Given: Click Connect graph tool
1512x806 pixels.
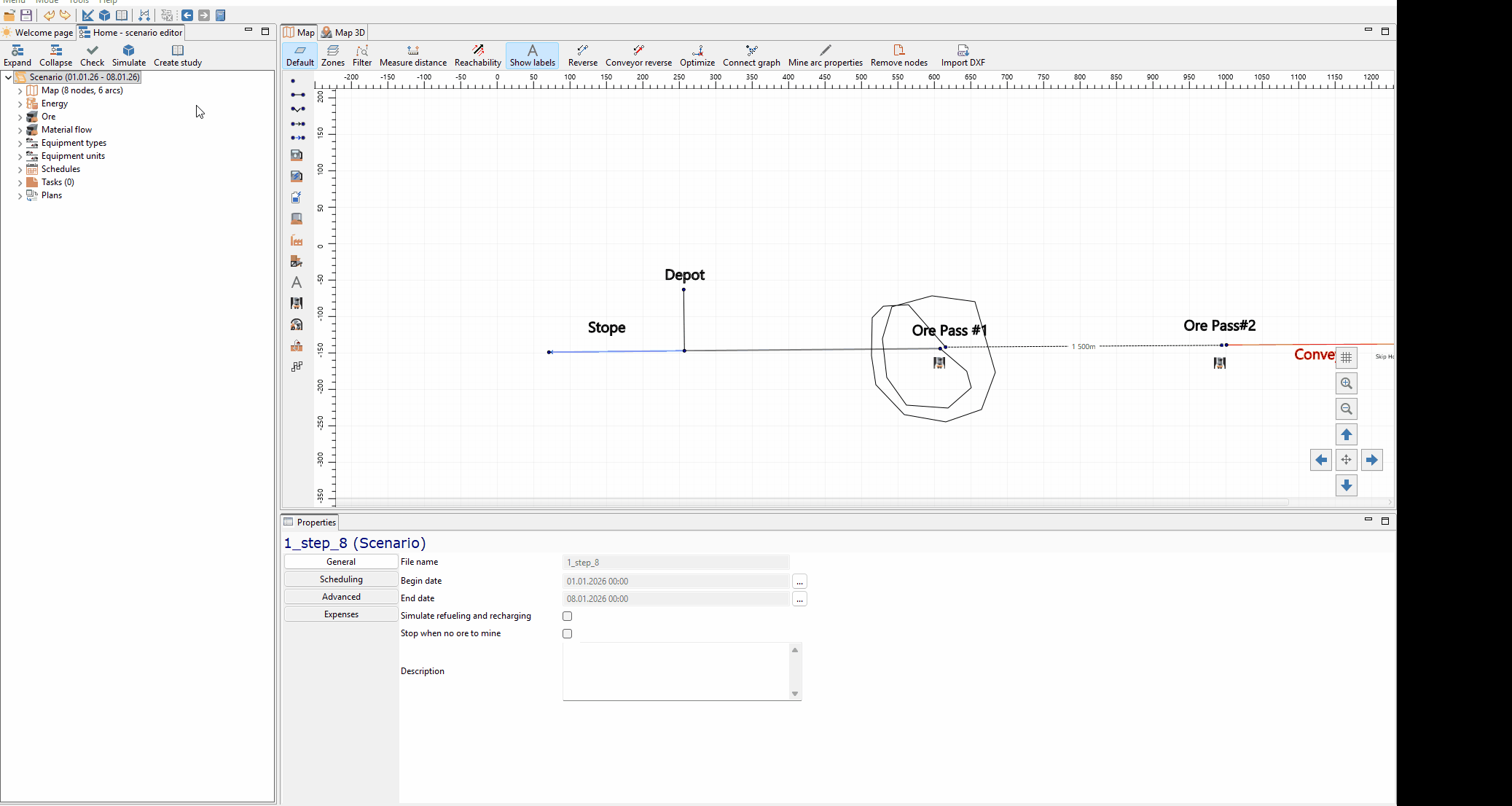Looking at the screenshot, I should coord(751,55).
